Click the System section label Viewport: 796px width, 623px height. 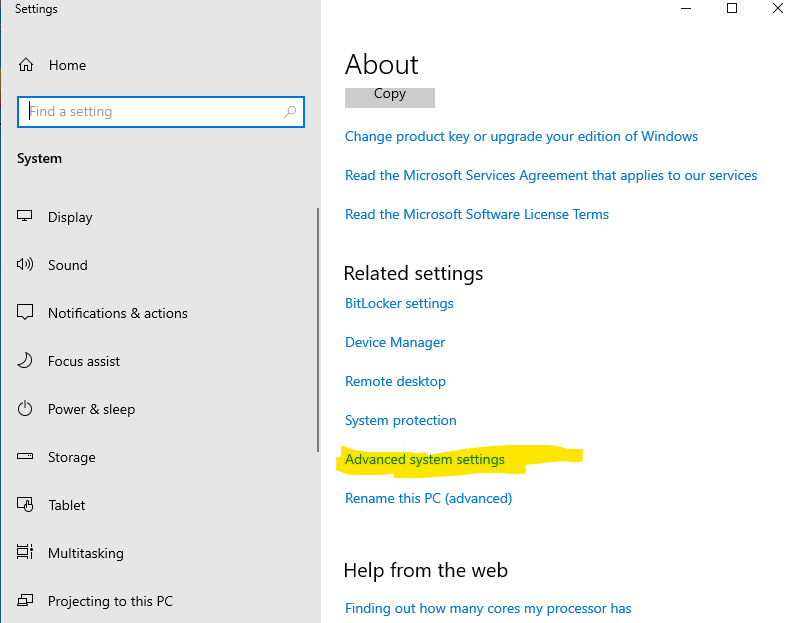point(40,159)
